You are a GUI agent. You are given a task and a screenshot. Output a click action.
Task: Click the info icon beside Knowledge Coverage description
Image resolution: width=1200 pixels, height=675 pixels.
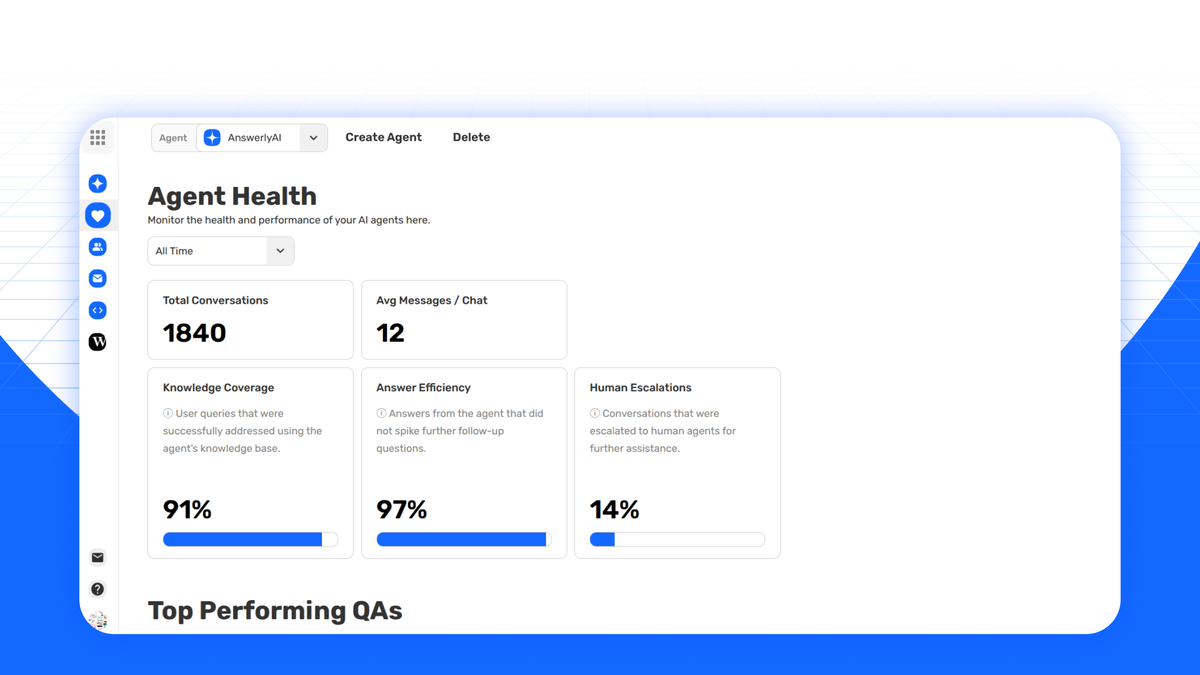167,413
